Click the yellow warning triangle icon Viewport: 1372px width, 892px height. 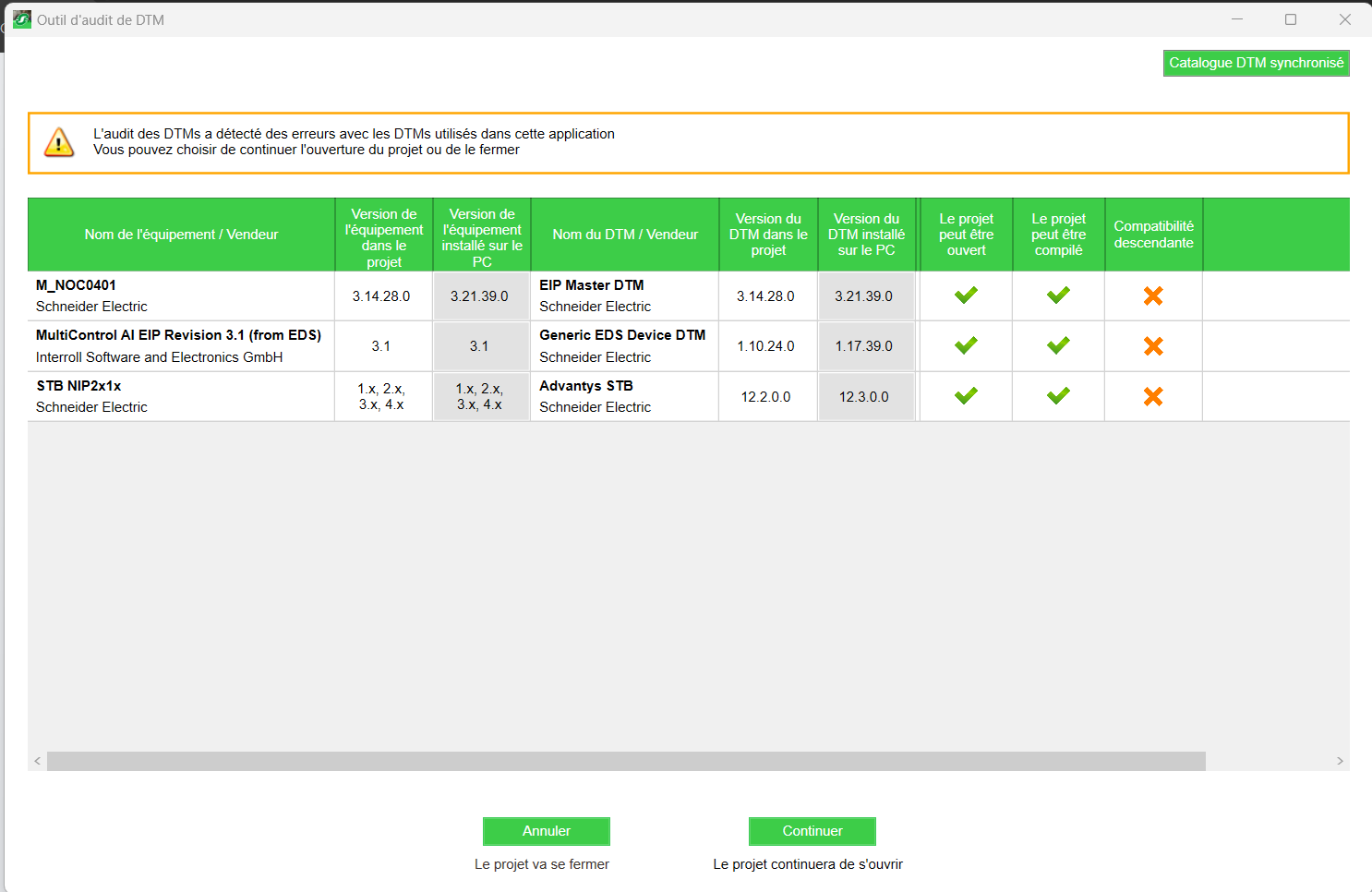point(59,143)
